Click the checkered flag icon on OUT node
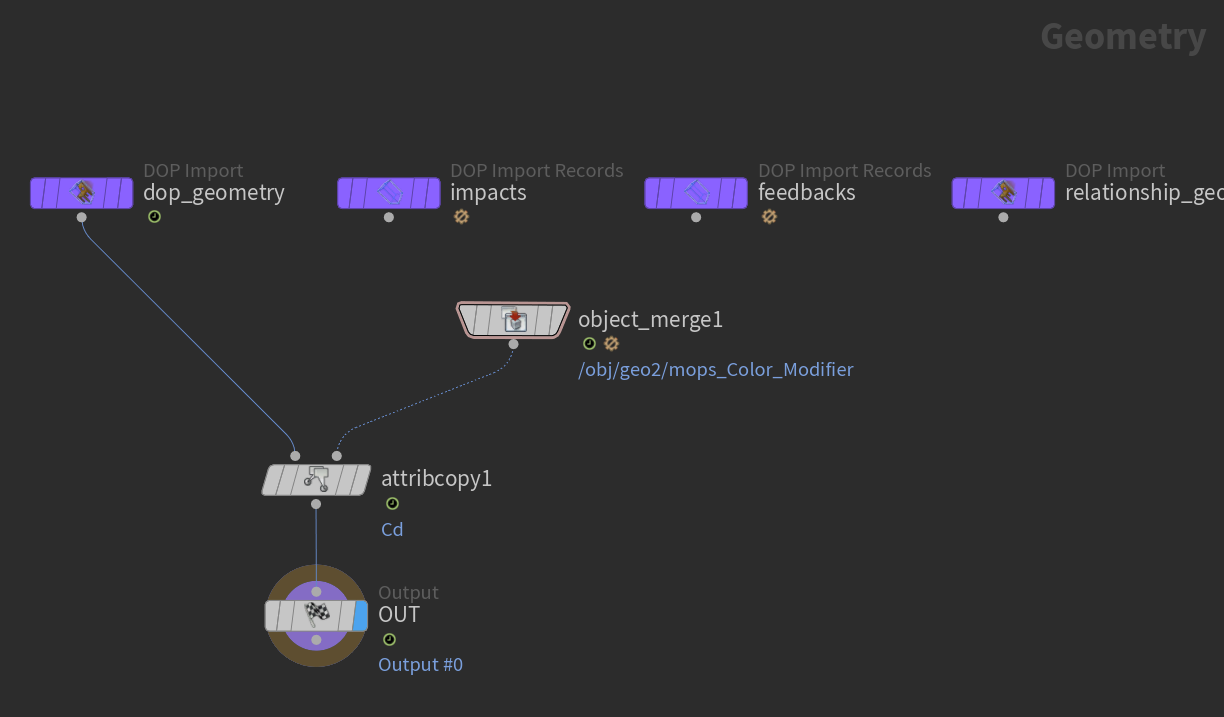Image resolution: width=1224 pixels, height=717 pixels. pos(315,615)
